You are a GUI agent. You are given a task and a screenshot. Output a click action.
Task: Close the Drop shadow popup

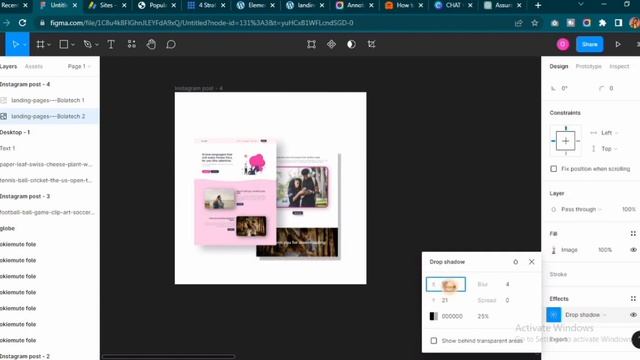coord(531,262)
